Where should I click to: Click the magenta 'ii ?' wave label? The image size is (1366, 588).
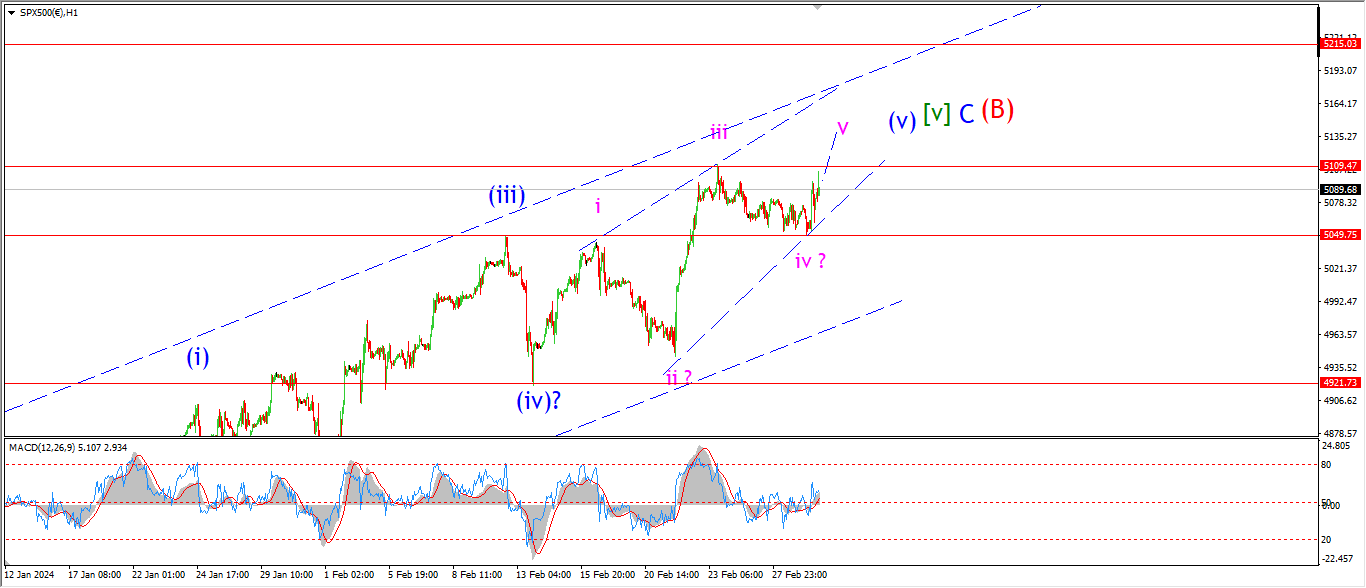point(679,377)
